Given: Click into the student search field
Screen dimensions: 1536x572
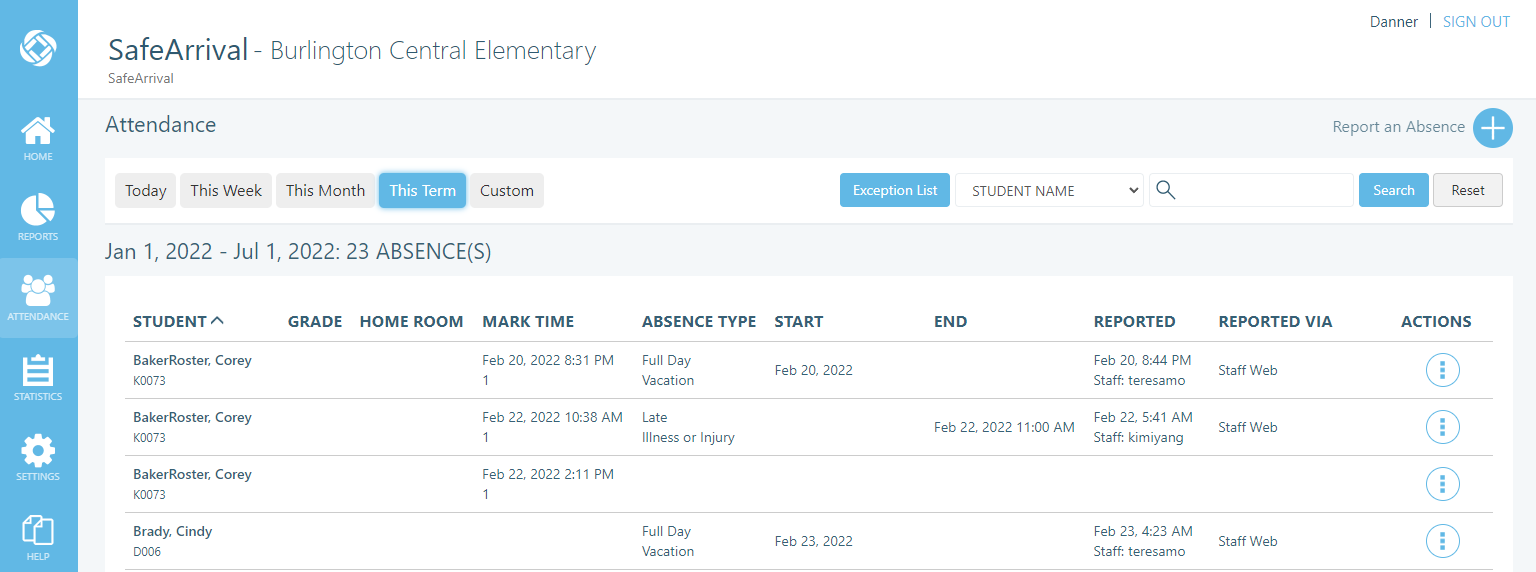Looking at the screenshot, I should pyautogui.click(x=1262, y=190).
